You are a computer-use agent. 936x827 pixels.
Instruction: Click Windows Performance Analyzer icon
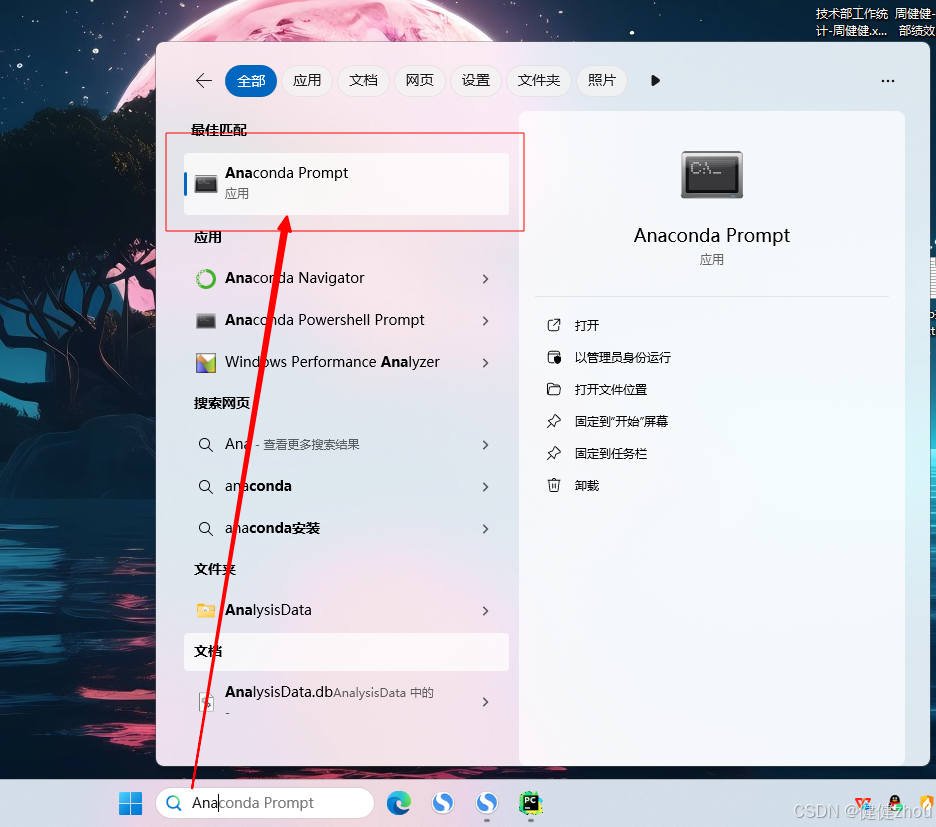click(206, 362)
